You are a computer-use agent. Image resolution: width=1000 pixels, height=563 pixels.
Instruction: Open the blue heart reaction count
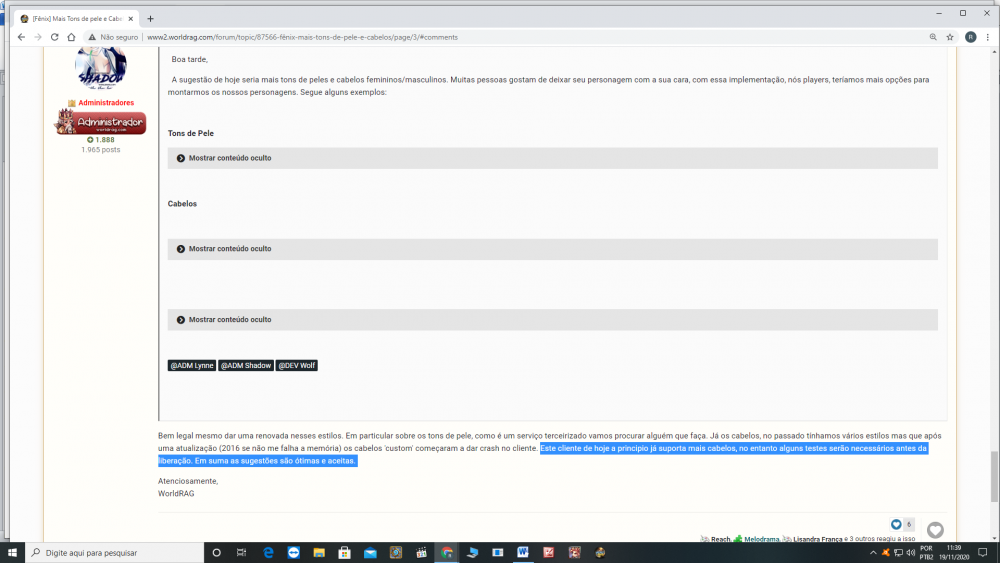pyautogui.click(x=902, y=524)
